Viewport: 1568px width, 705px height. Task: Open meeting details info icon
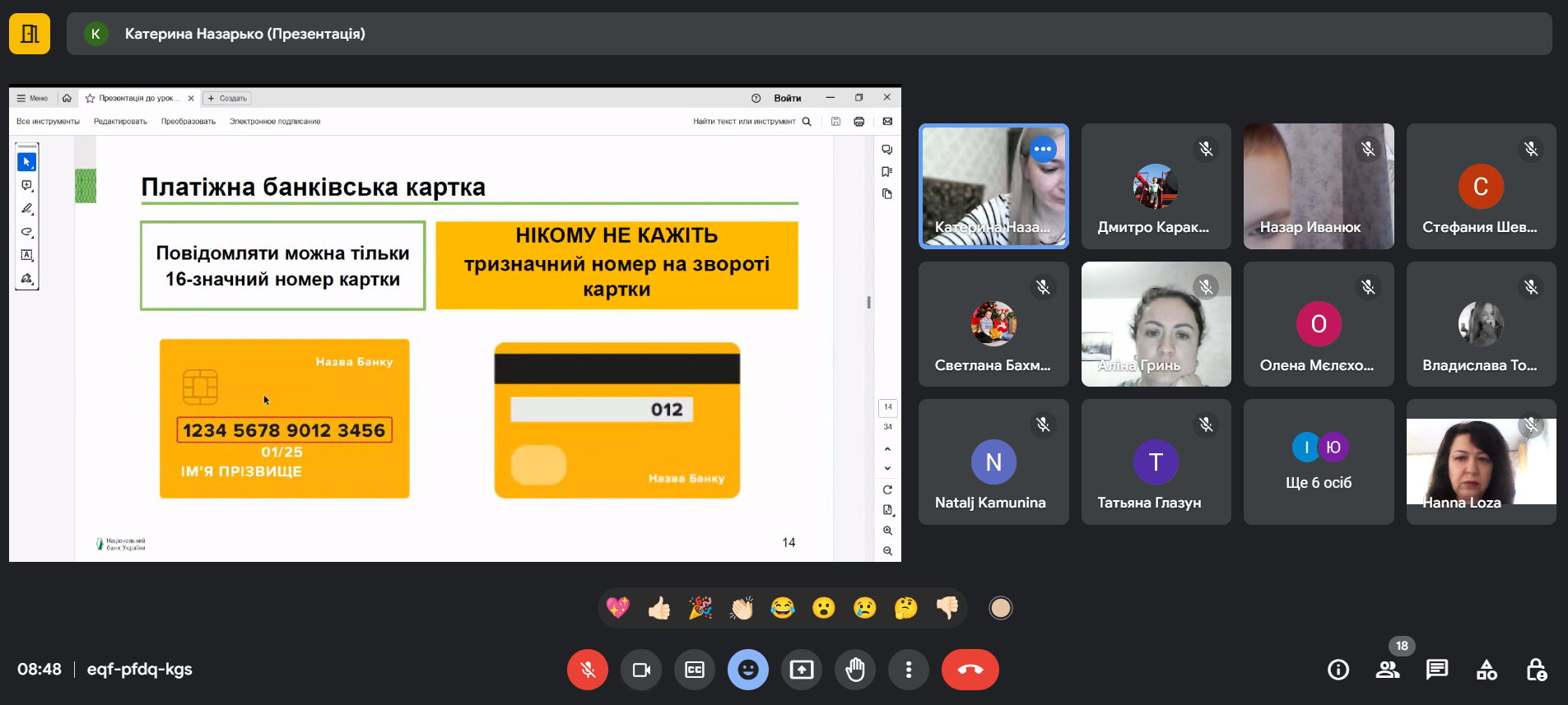point(1338,670)
